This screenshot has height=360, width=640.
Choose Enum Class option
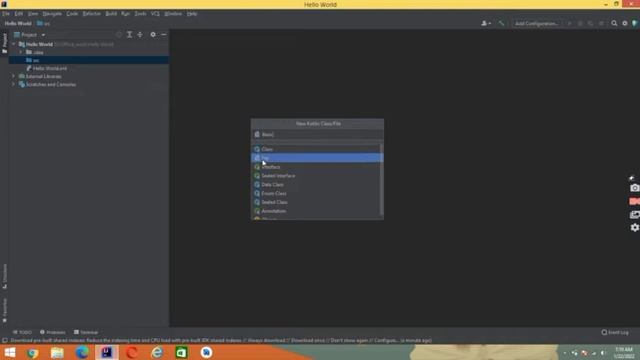(x=317, y=193)
